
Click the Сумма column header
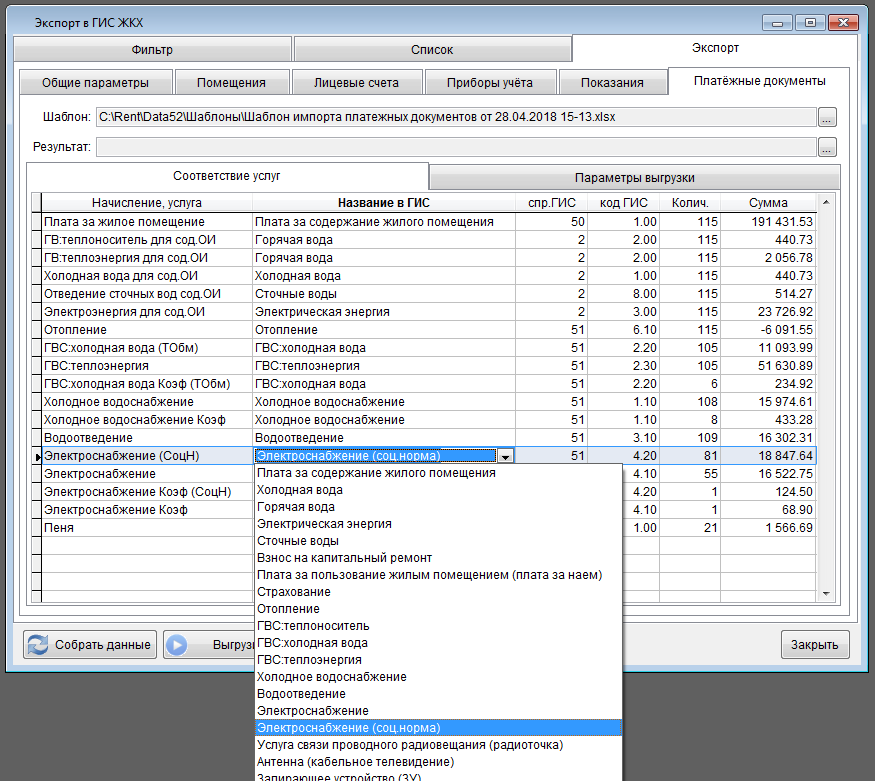[768, 203]
